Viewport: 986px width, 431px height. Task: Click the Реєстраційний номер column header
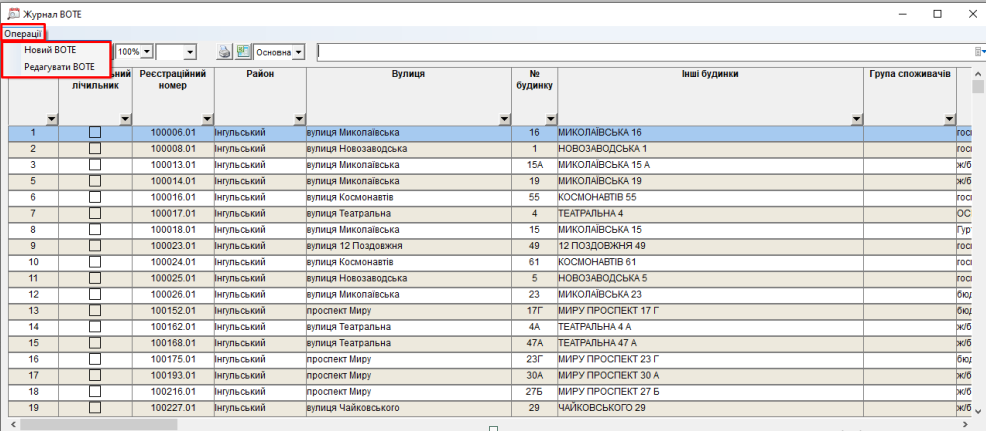(173, 80)
